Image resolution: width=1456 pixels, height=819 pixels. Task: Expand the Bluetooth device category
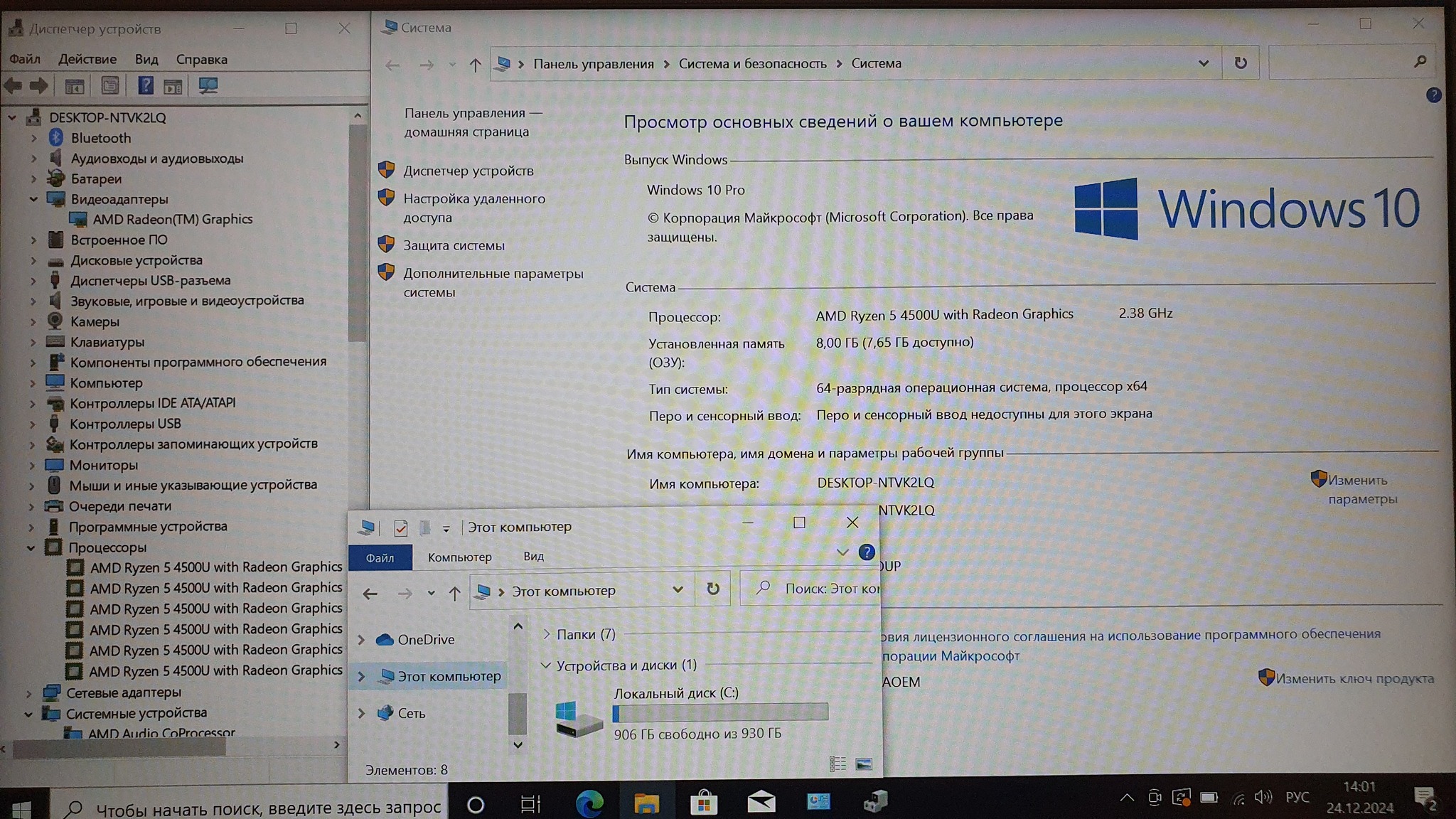pos(33,139)
